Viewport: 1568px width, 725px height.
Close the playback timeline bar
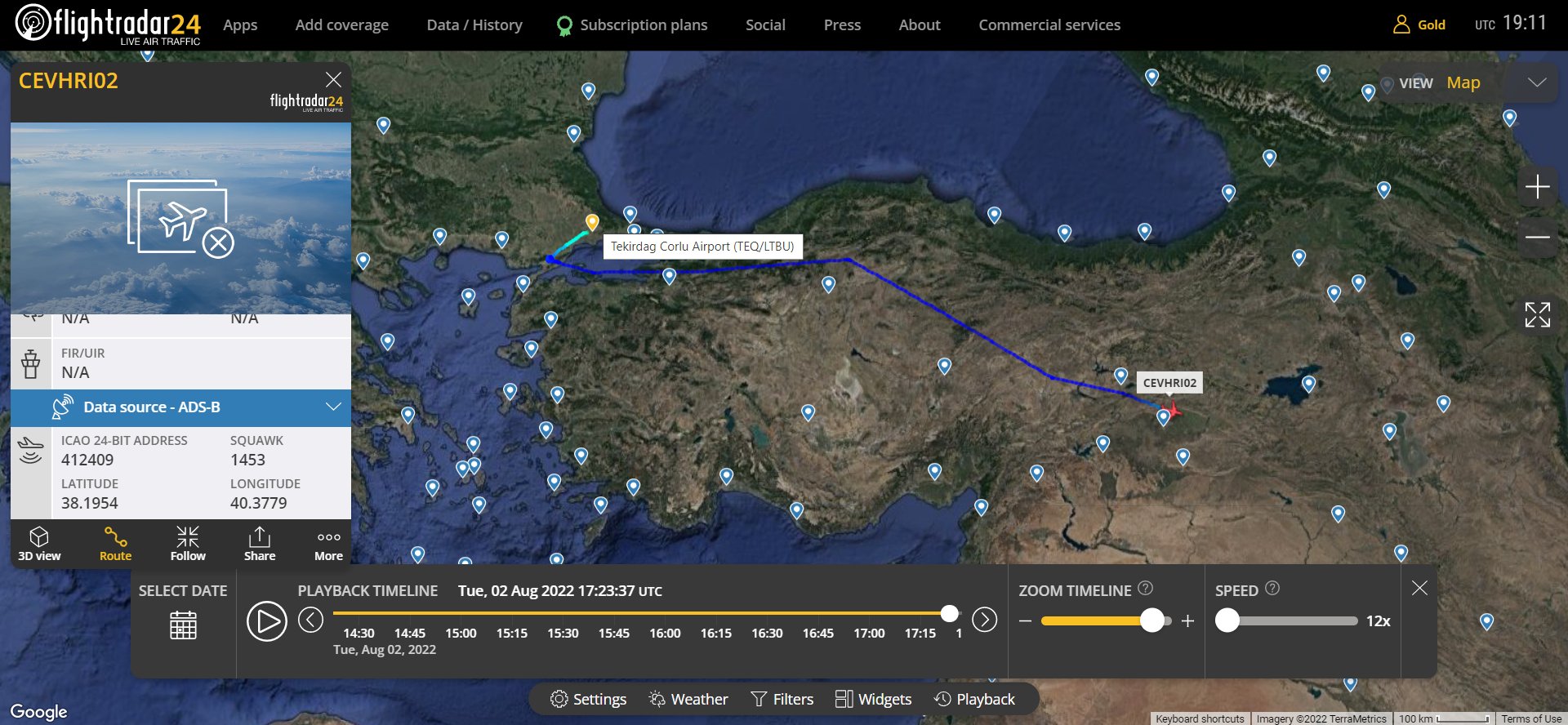[x=1419, y=588]
